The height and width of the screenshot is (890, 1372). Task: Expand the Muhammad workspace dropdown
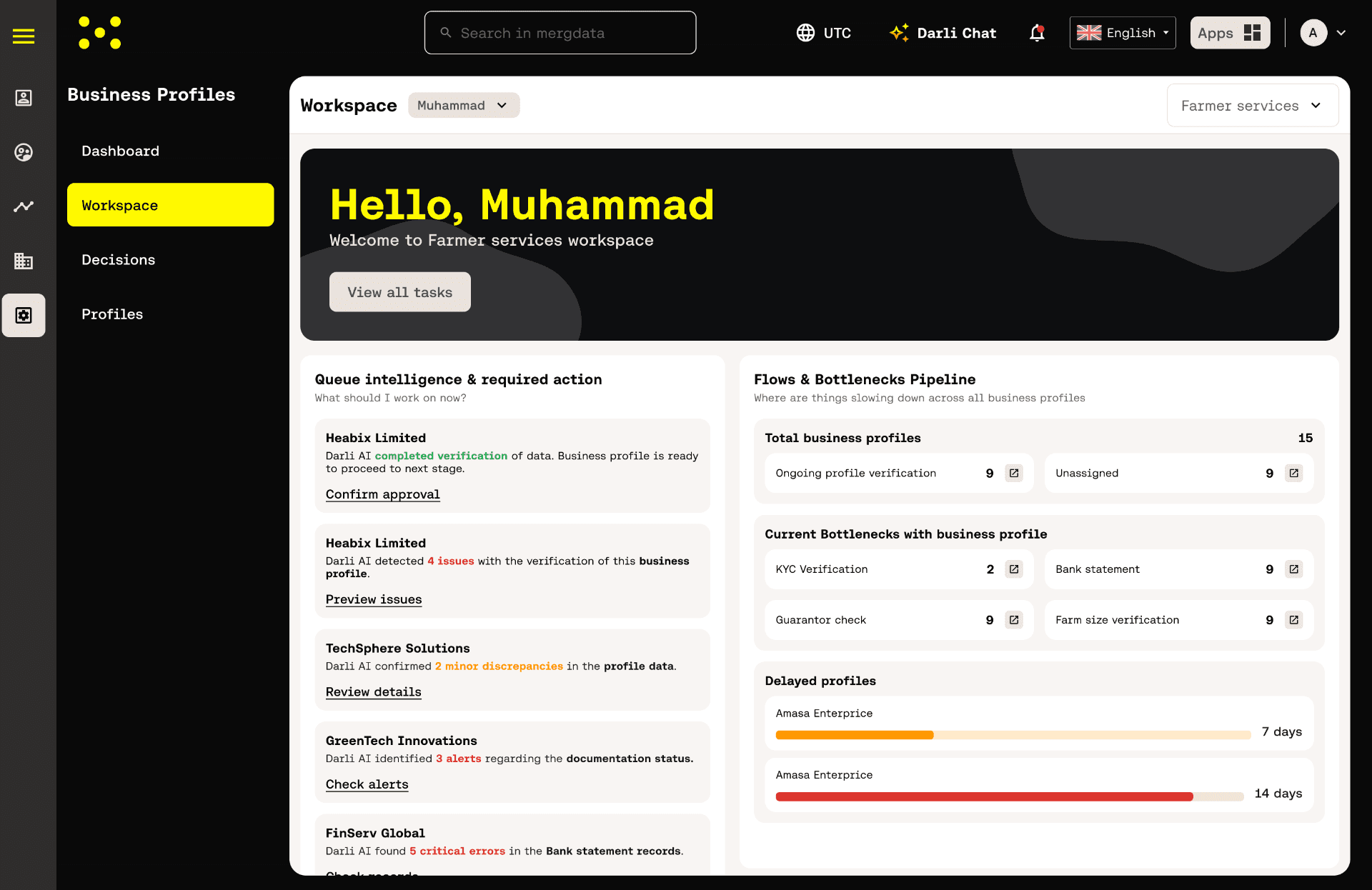click(x=463, y=106)
